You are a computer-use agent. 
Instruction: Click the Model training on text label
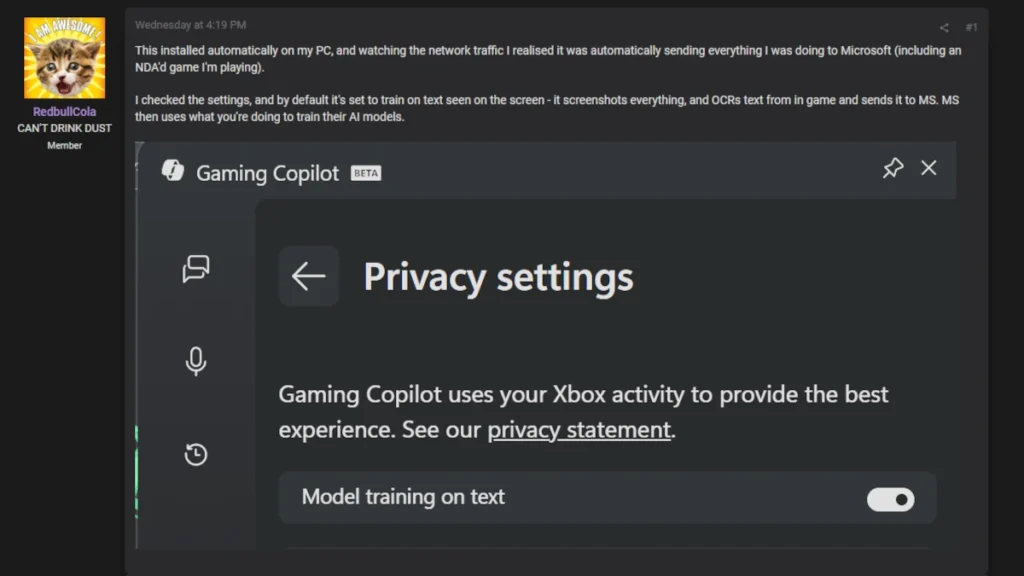403,497
